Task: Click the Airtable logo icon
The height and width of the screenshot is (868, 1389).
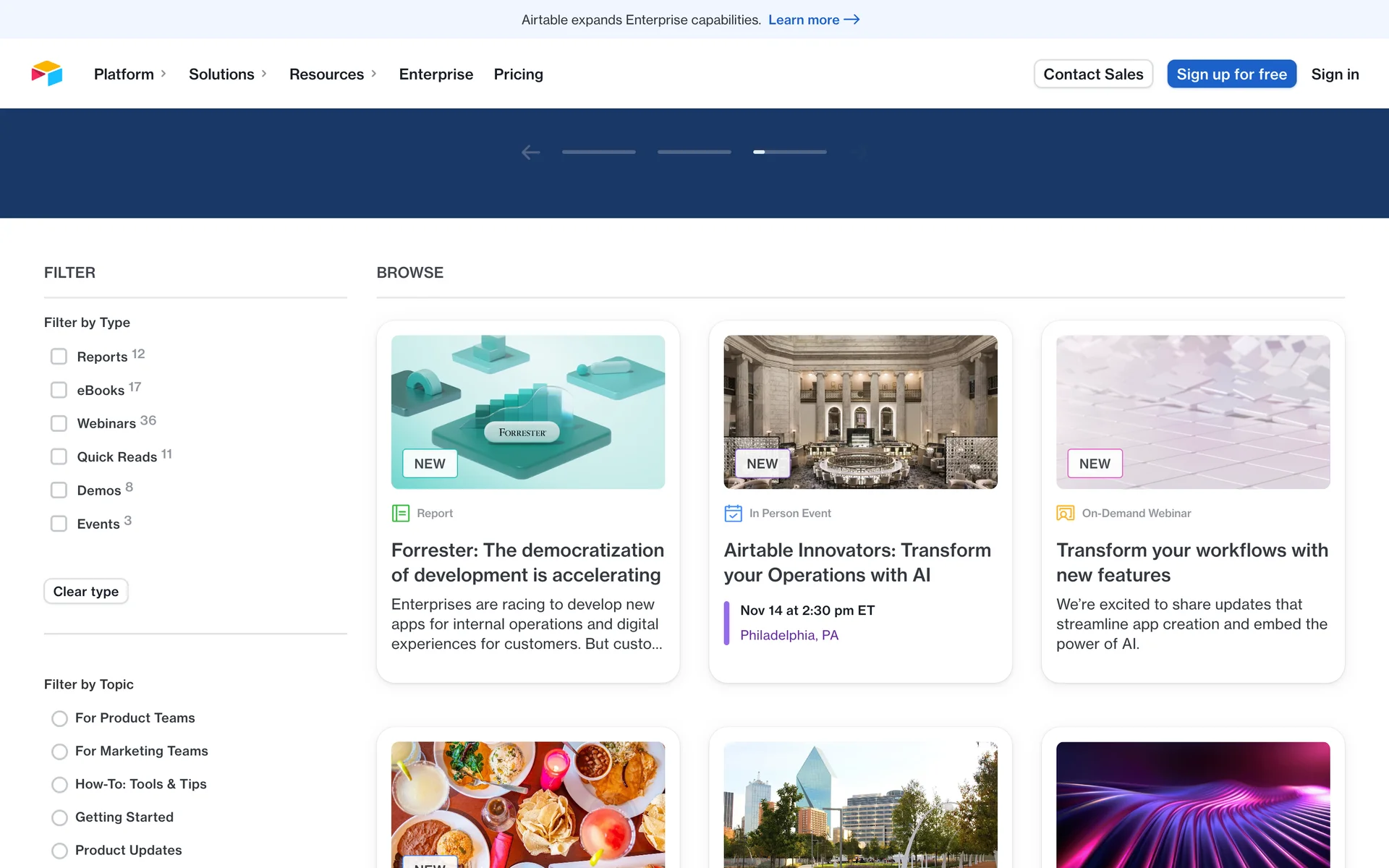Action: pyautogui.click(x=47, y=74)
